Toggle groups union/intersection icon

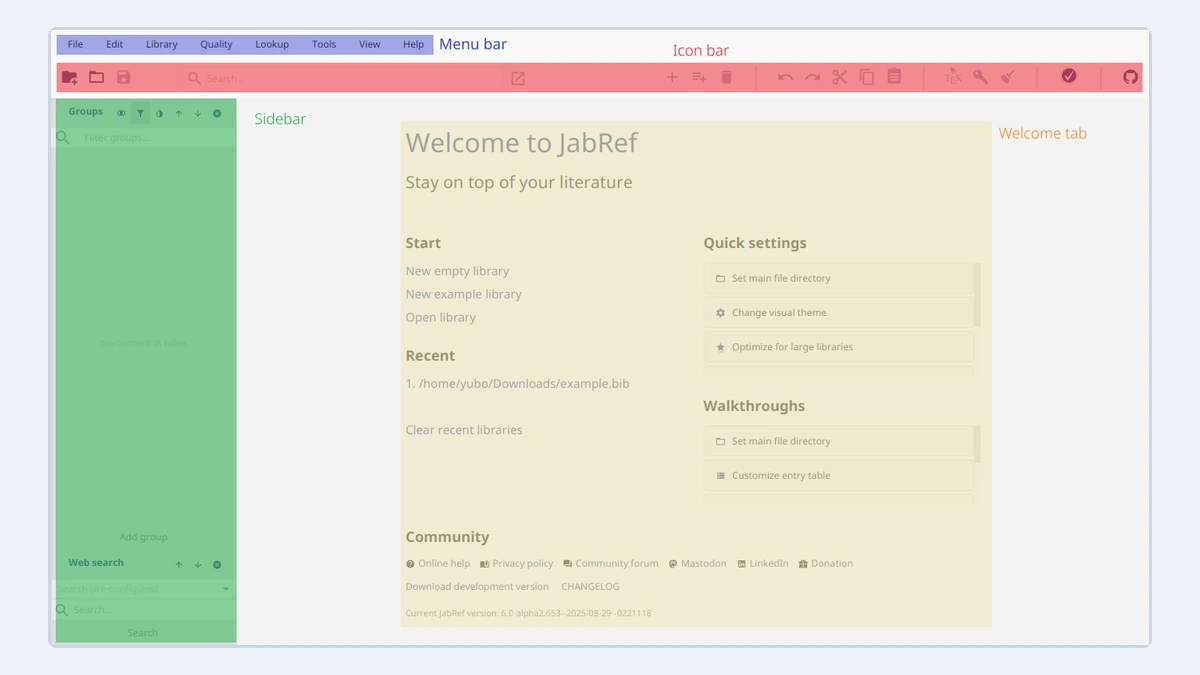click(121, 114)
